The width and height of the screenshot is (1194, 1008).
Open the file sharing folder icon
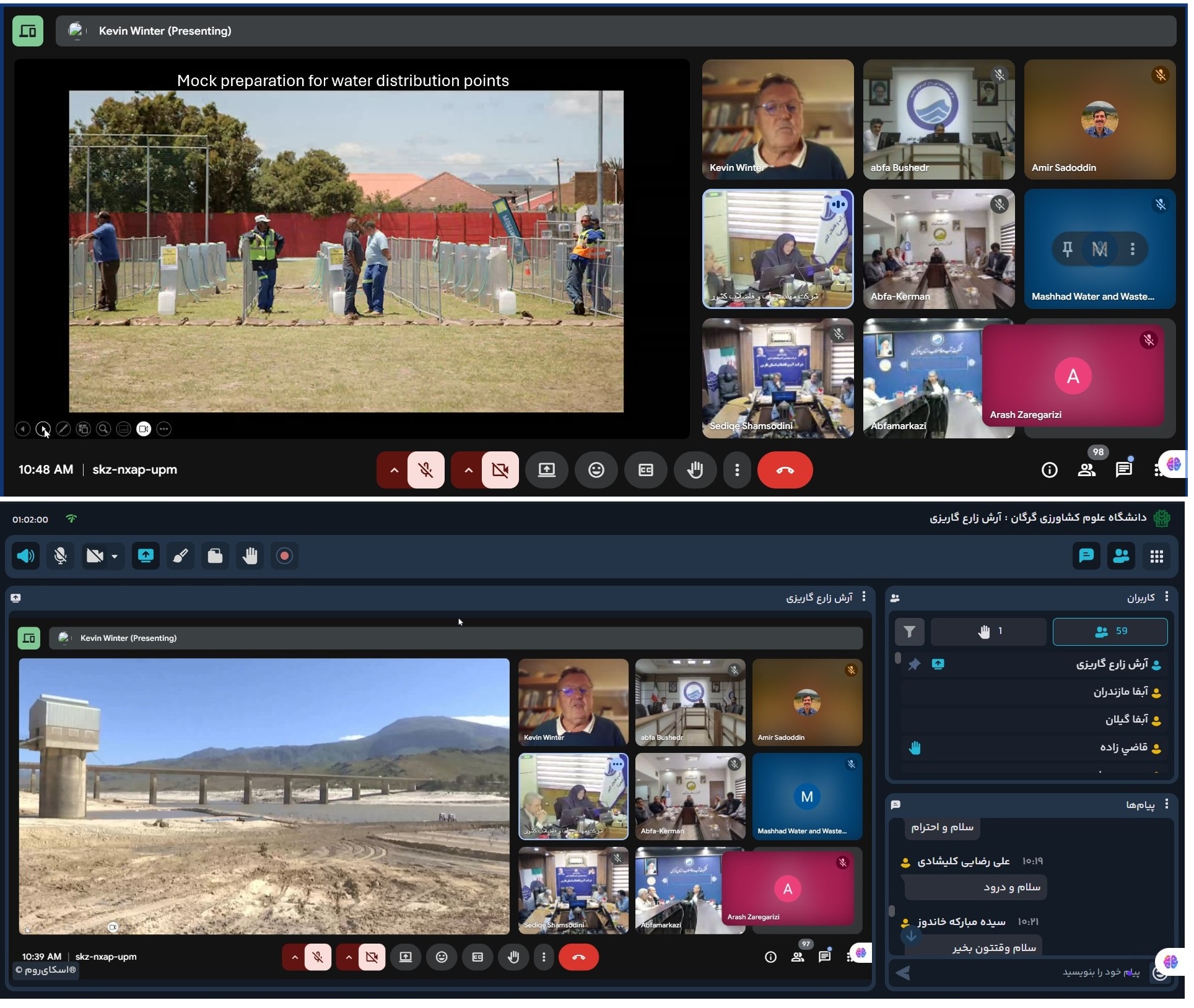click(215, 556)
